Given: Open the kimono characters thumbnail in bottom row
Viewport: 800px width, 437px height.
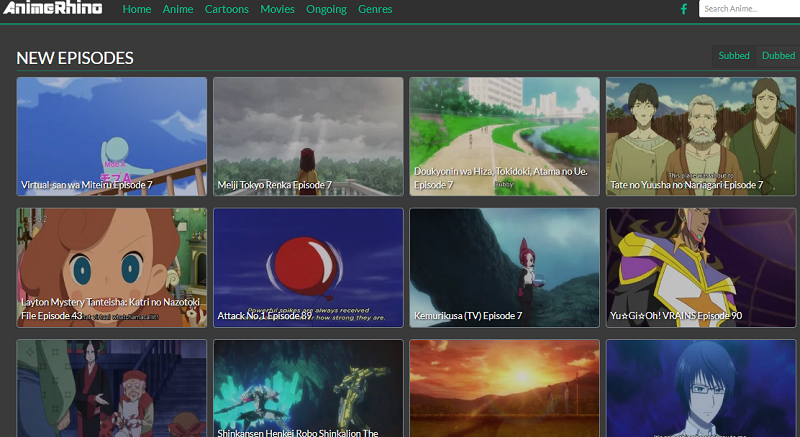Looking at the screenshot, I should 112,388.
